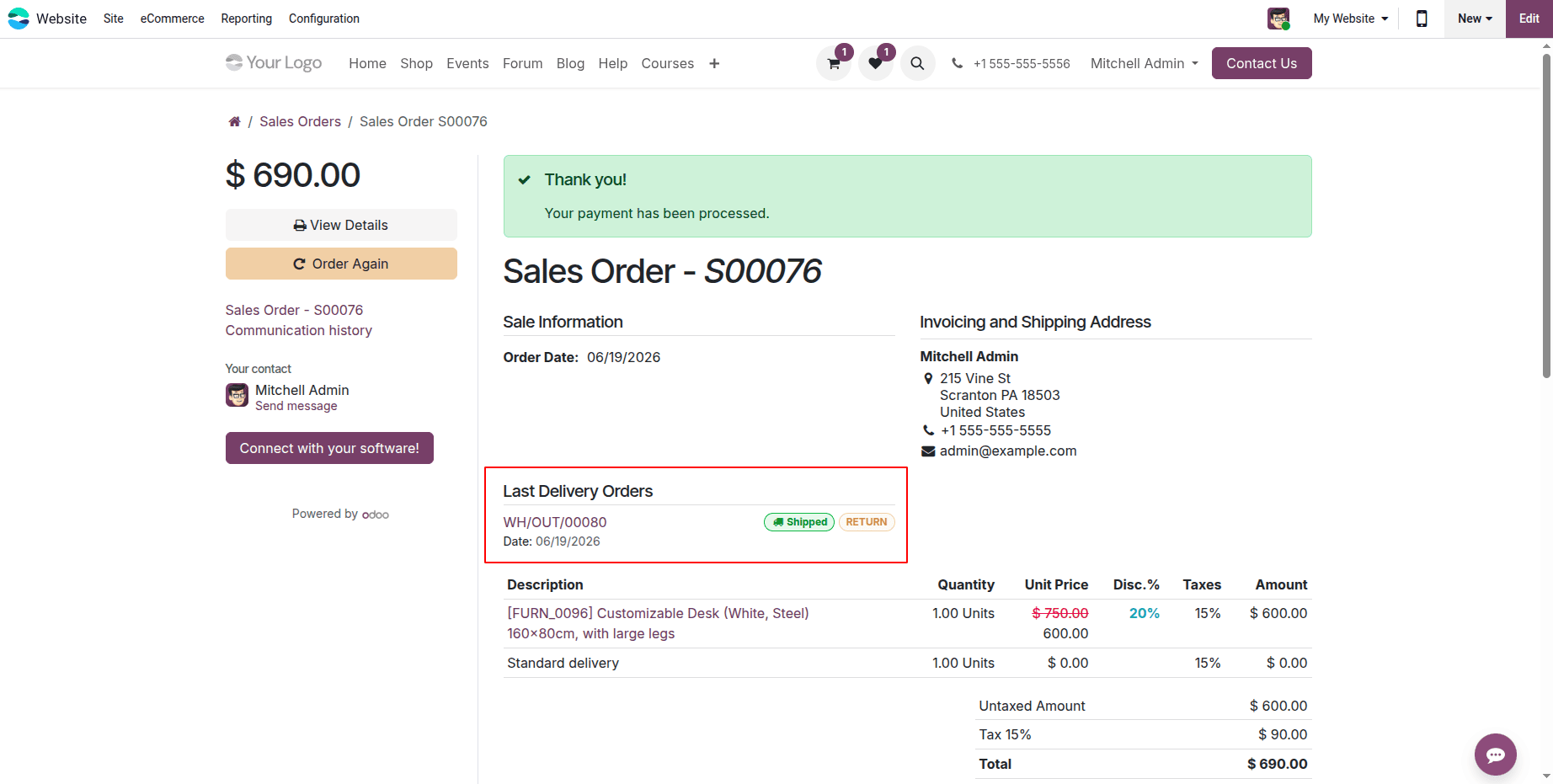Go to the Home nav link

pyautogui.click(x=368, y=63)
